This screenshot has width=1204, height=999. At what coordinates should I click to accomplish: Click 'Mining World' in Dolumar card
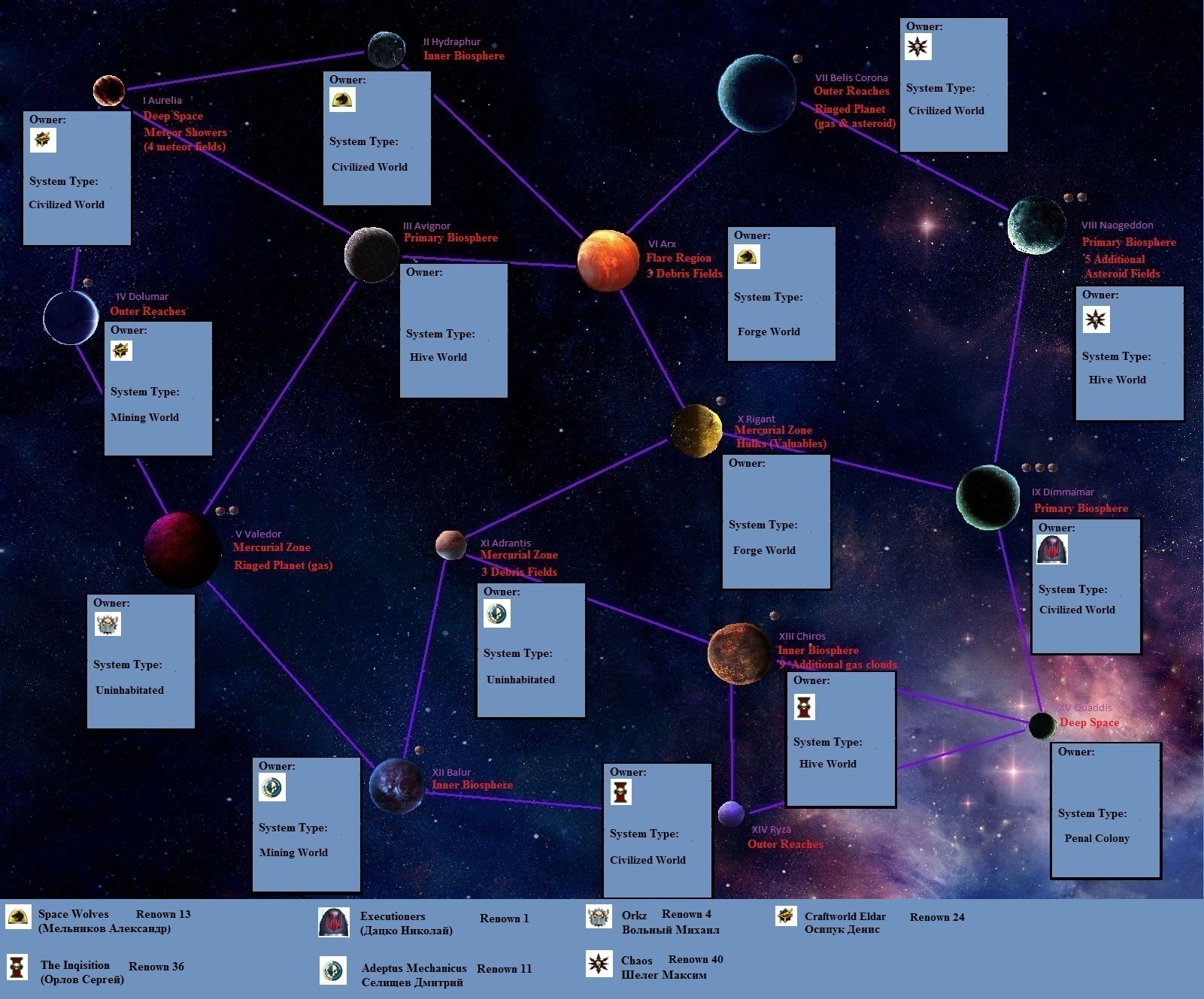144,417
